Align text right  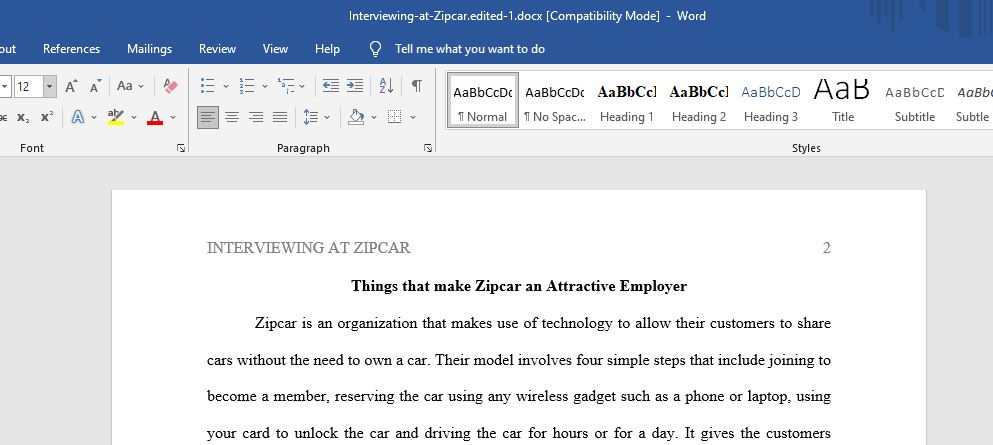tap(256, 117)
